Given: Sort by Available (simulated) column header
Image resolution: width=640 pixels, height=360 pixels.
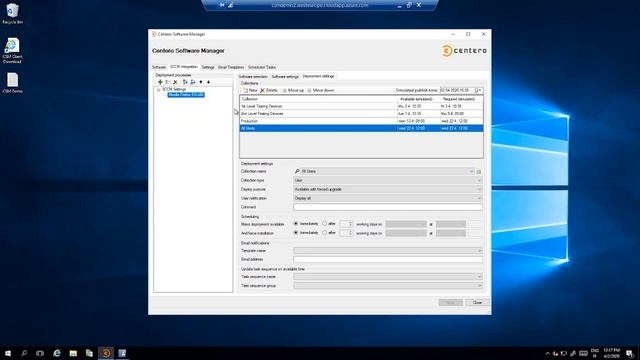Looking at the screenshot, I should click(418, 99).
